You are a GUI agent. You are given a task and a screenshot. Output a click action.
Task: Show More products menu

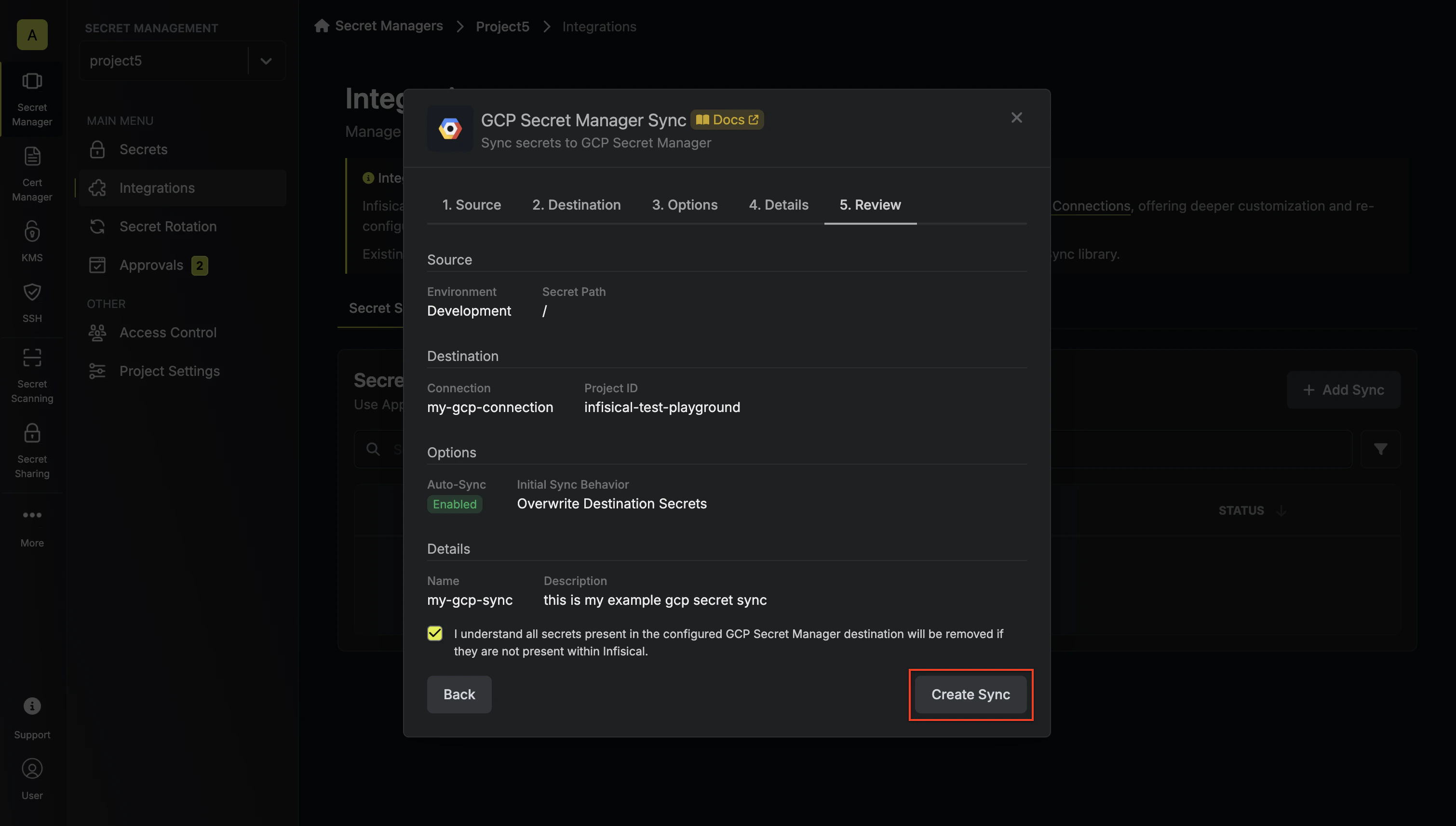[32, 528]
